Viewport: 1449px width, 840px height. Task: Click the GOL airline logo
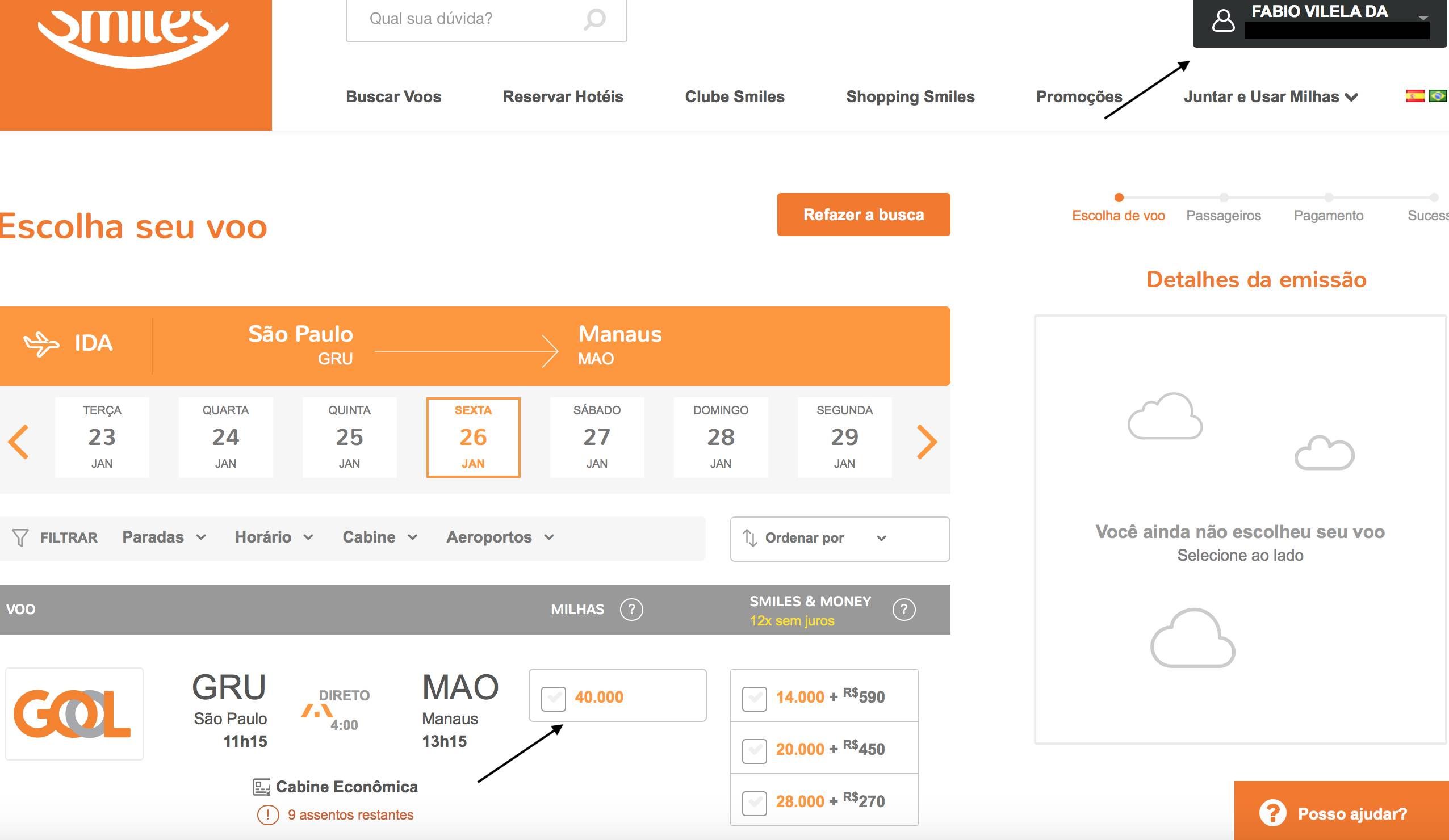[74, 713]
